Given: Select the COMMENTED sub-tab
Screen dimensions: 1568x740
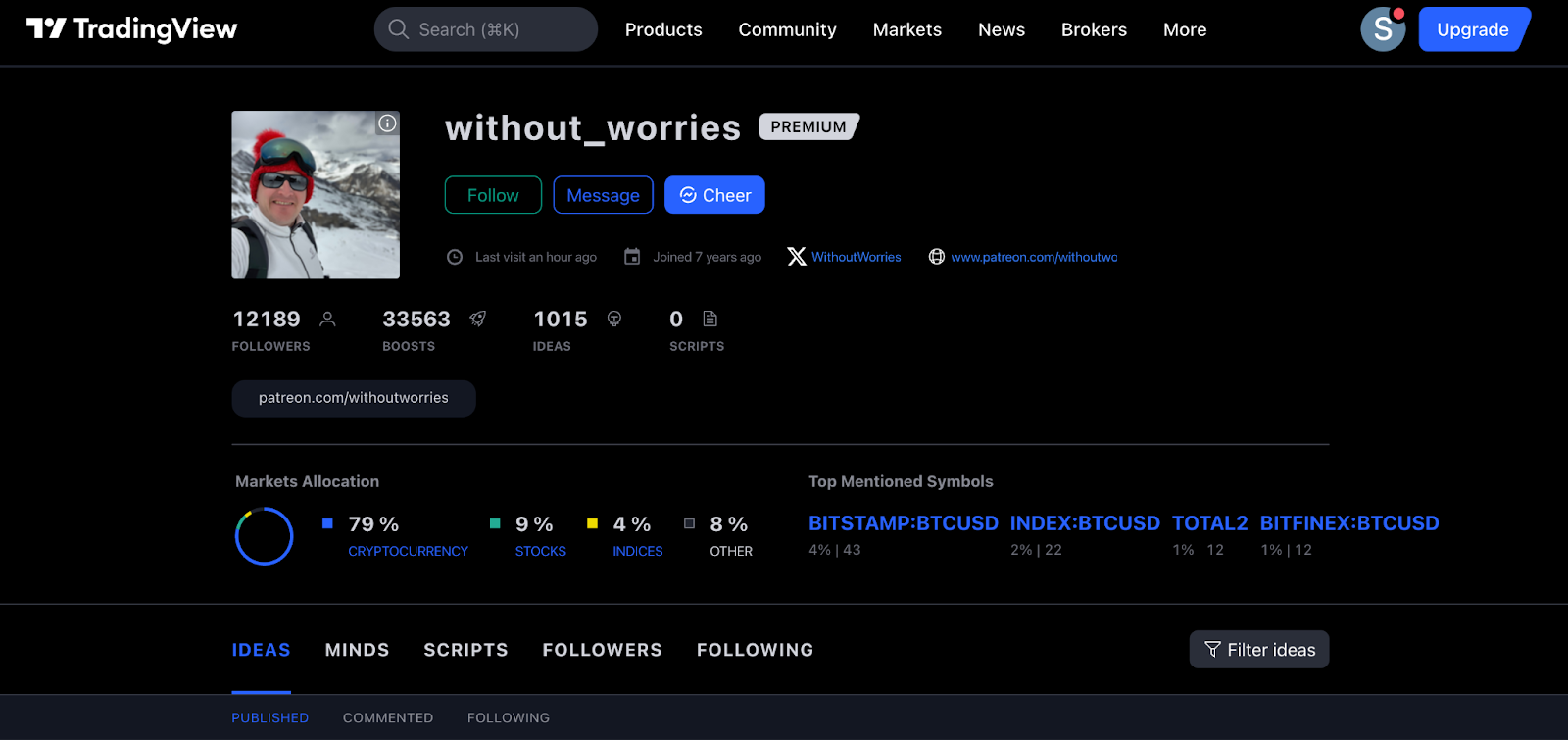Looking at the screenshot, I should 388,718.
